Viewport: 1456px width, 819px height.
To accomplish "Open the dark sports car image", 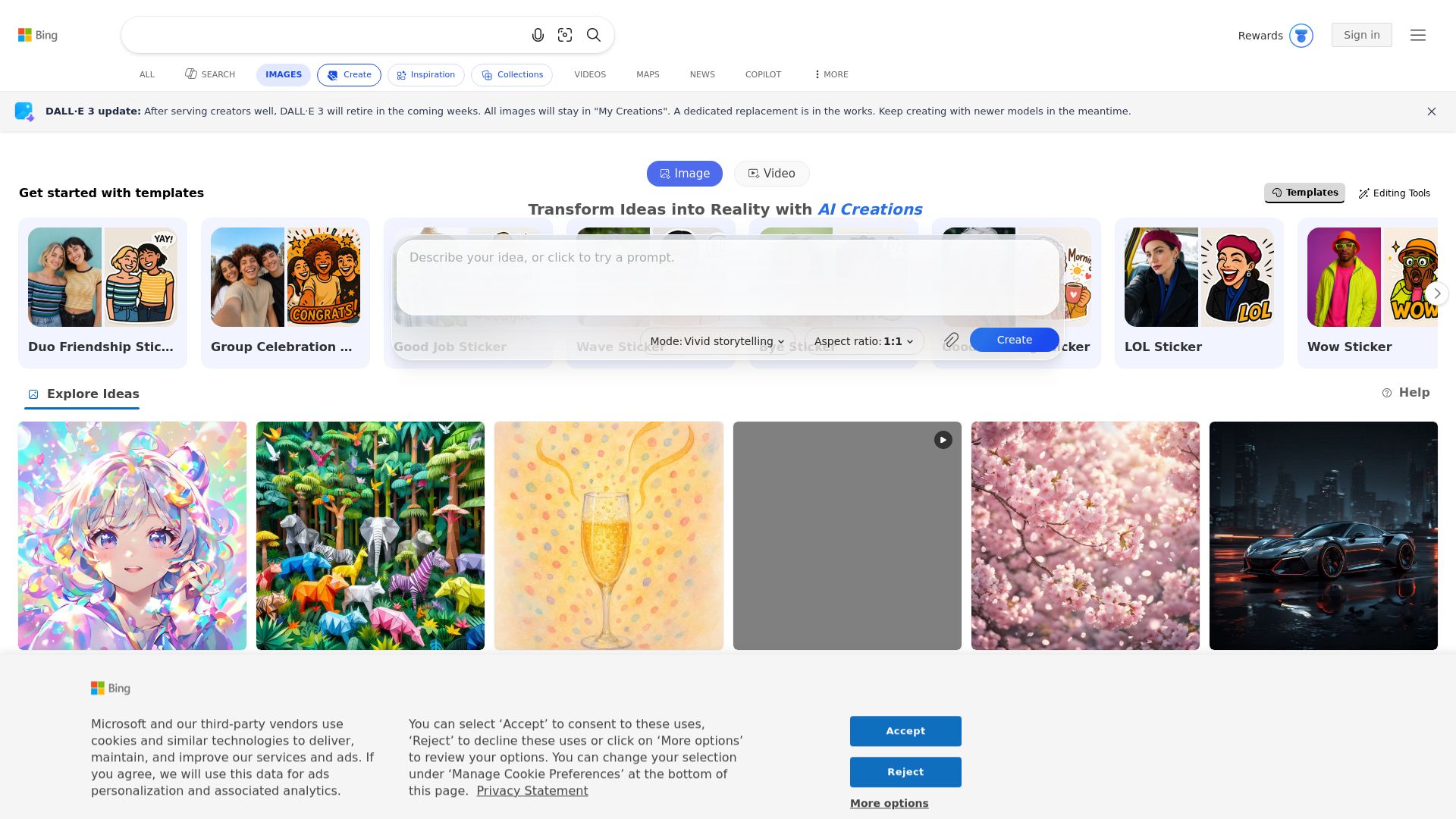I will coord(1323,535).
